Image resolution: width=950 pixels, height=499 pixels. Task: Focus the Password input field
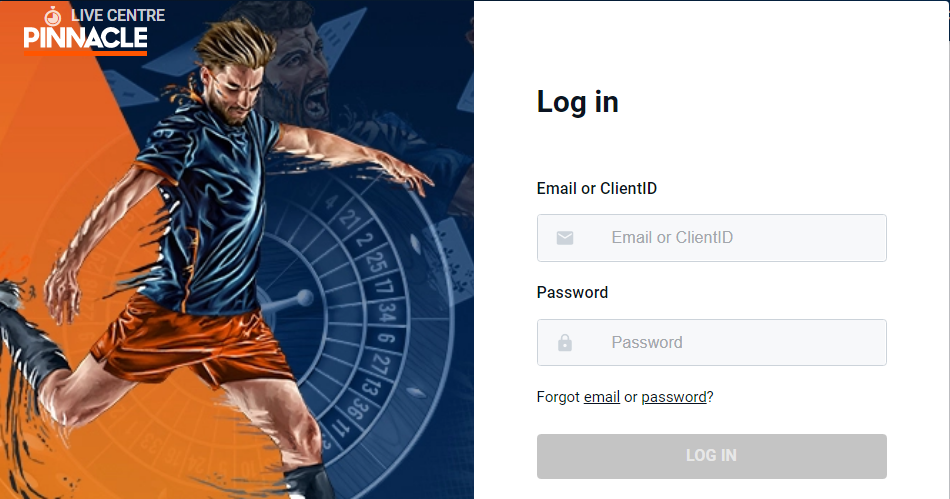point(711,343)
